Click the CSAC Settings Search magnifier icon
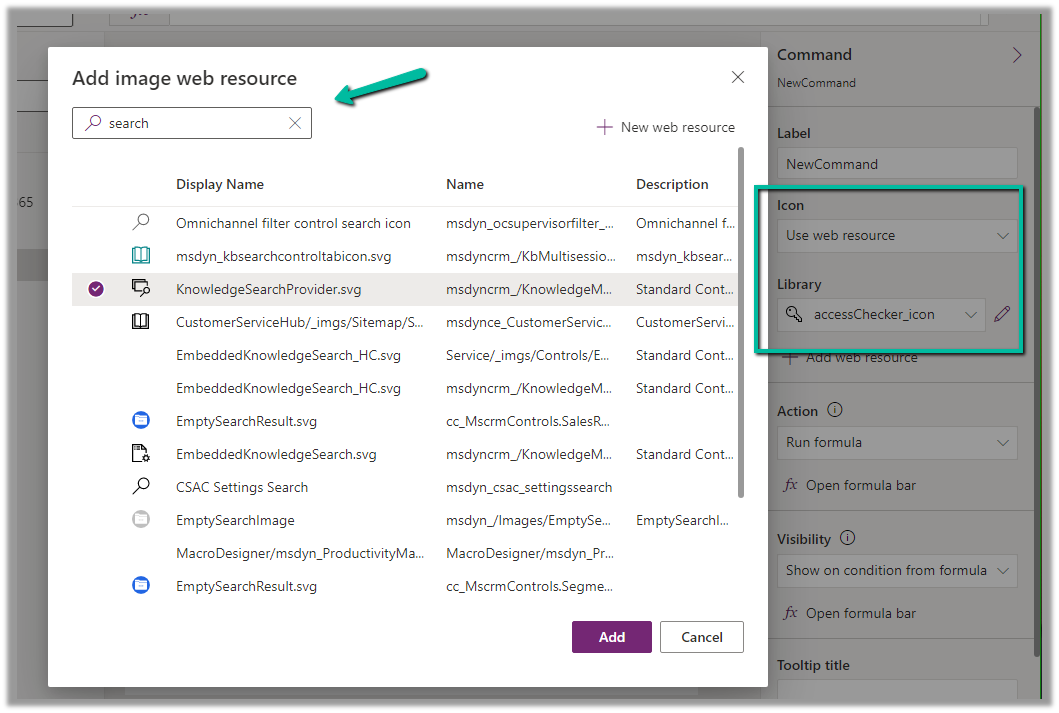 tap(141, 487)
